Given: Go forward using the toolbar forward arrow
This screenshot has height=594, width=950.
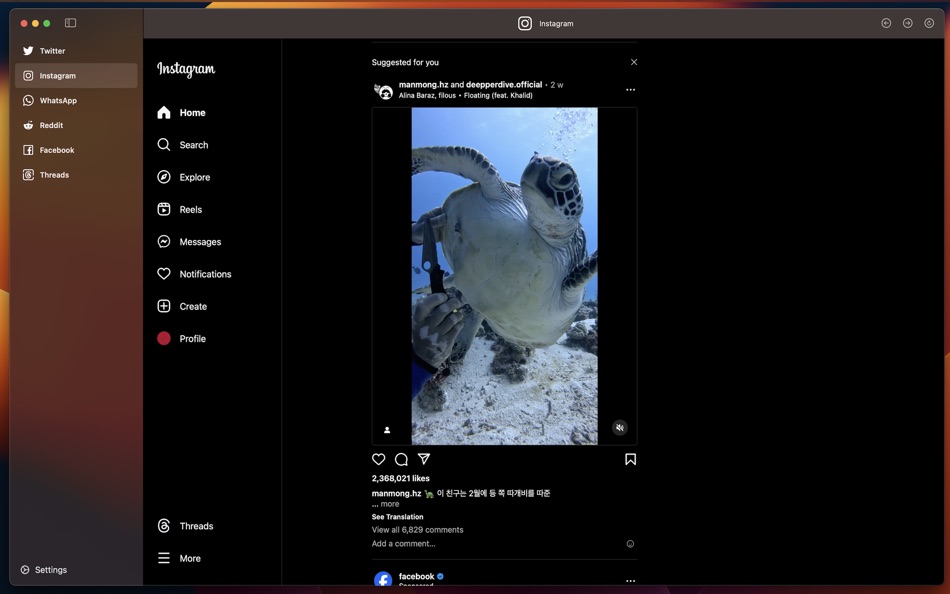Looking at the screenshot, I should (908, 23).
